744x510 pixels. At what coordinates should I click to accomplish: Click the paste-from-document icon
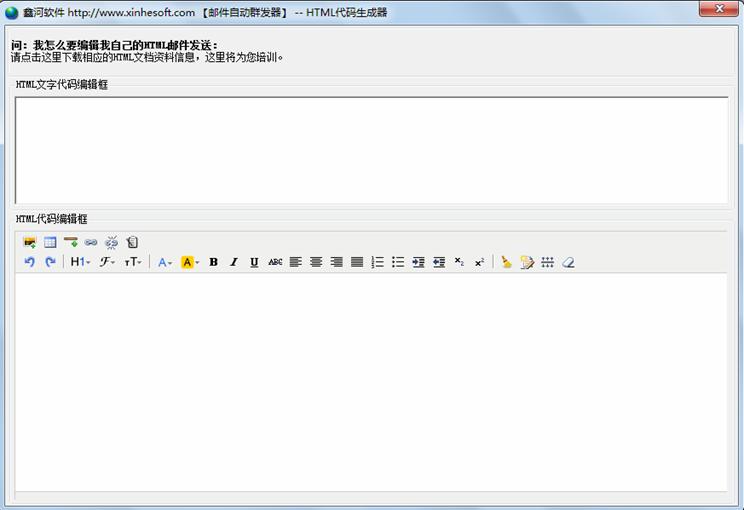point(132,242)
